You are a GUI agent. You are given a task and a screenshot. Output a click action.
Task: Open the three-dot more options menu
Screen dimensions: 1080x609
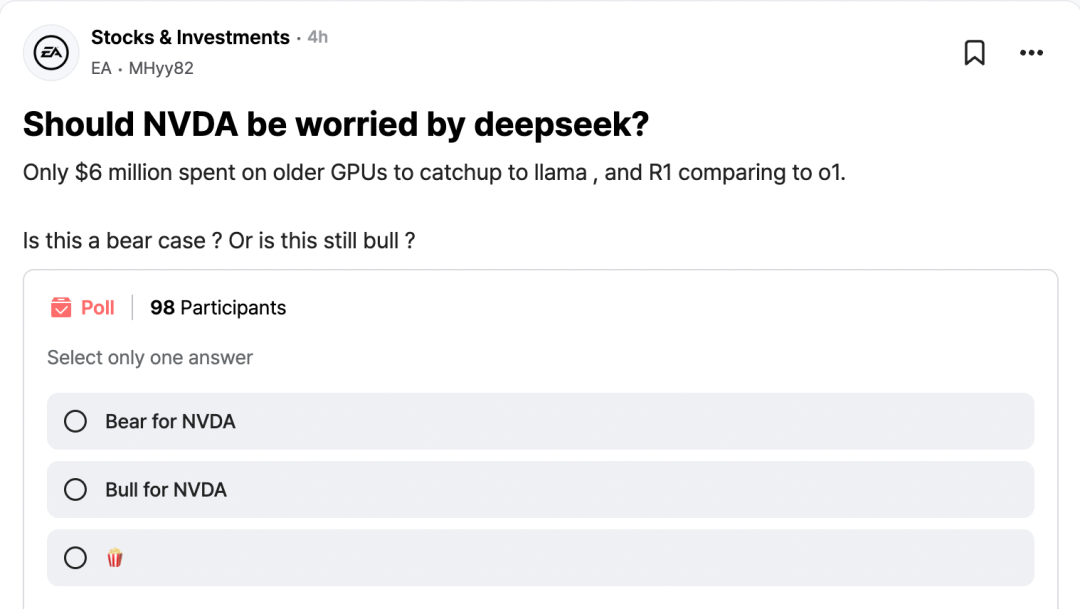1031,53
